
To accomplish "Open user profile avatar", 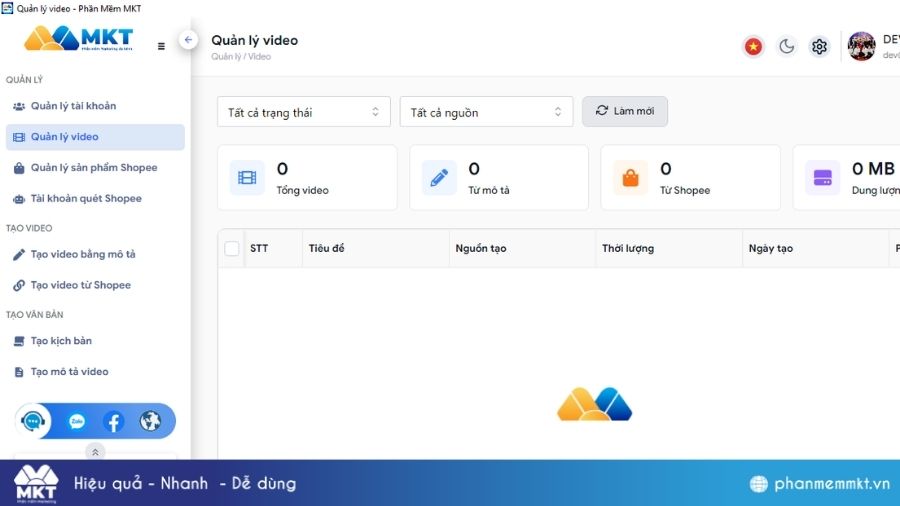I will point(862,46).
